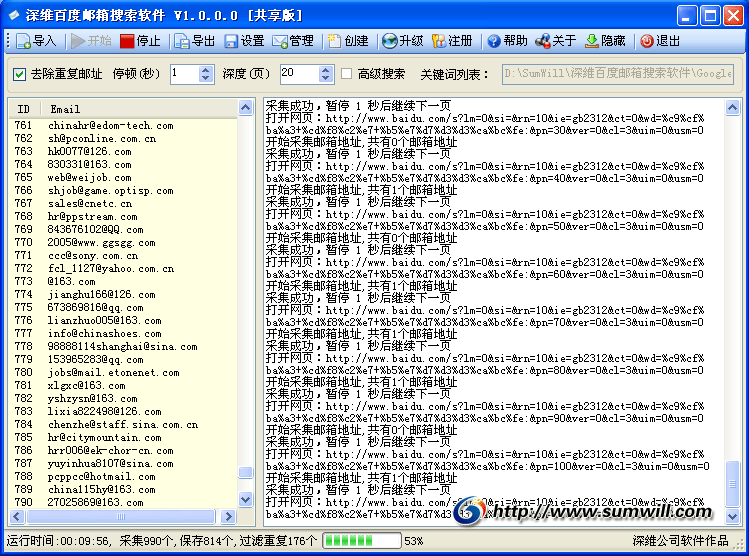Select row 785 hr@citymountain.com
This screenshot has height=556, width=749.
click(x=123, y=438)
